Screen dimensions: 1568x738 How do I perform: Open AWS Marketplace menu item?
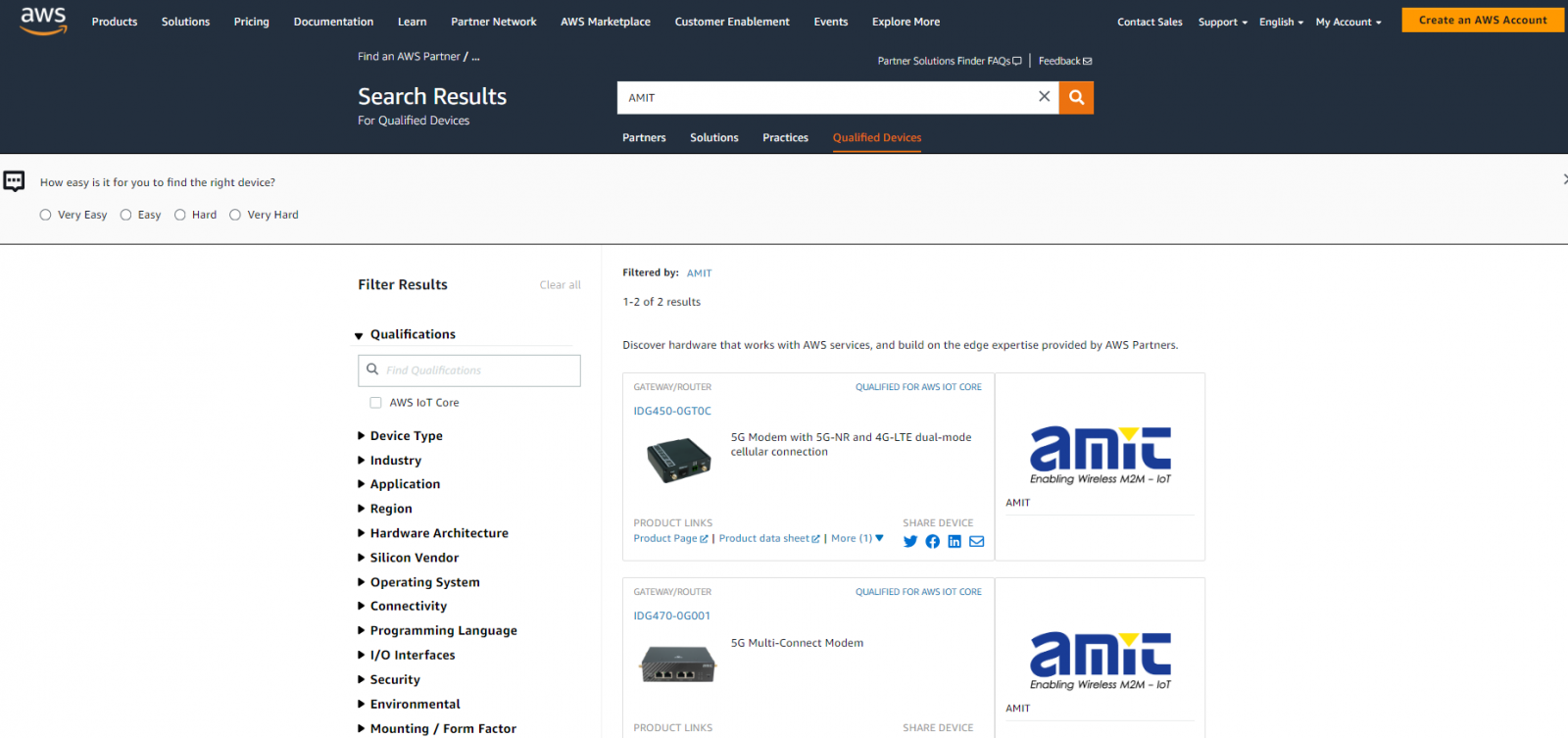click(606, 22)
